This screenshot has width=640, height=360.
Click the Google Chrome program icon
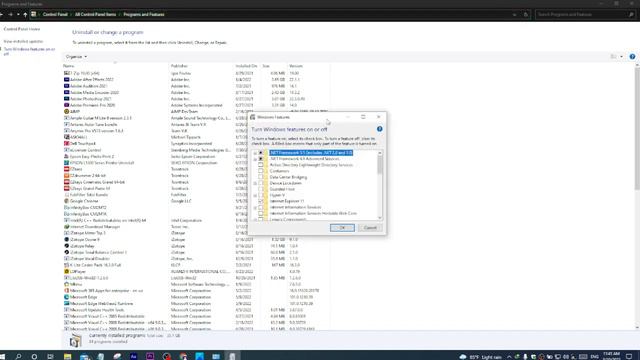pos(67,201)
